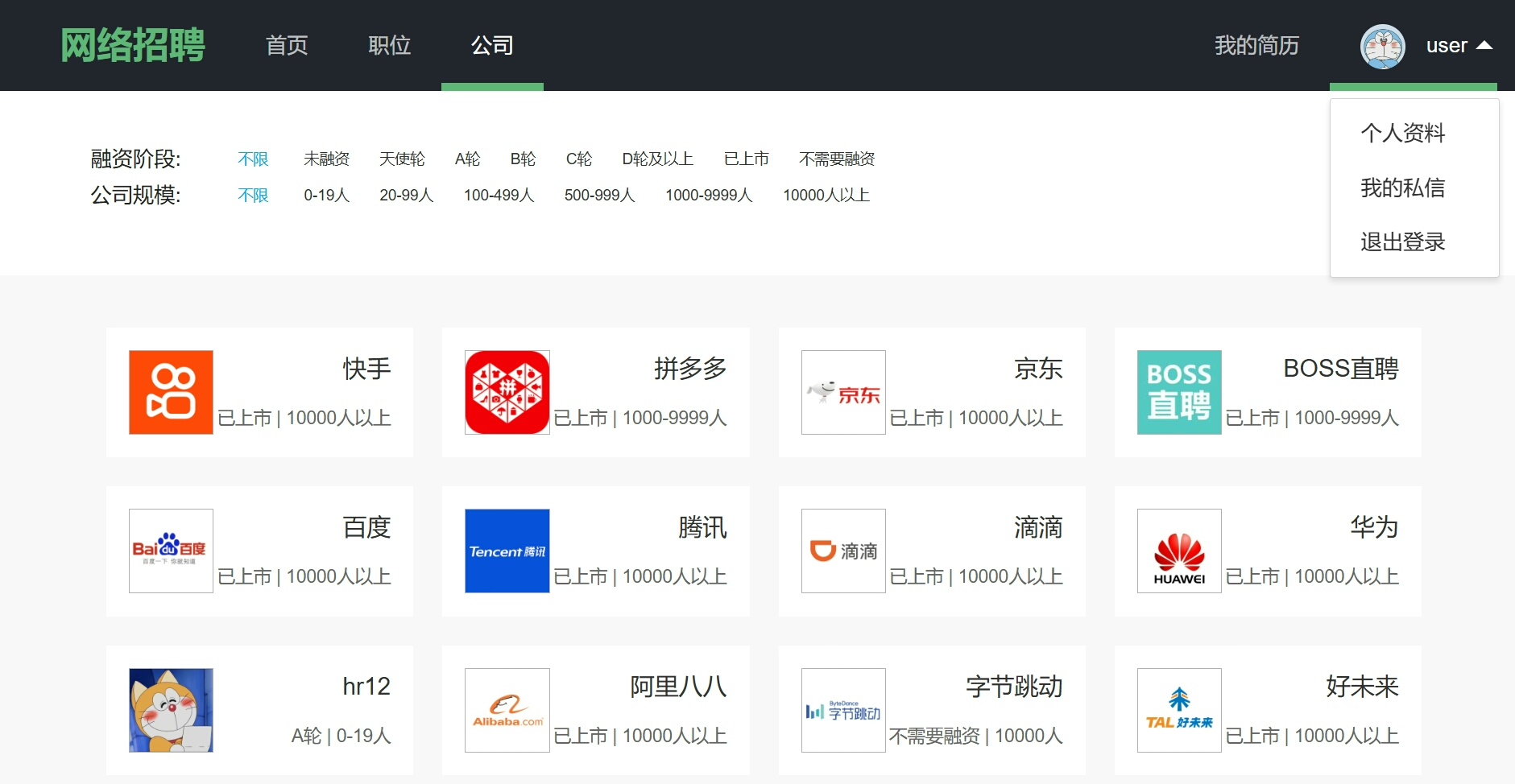Open the 腾讯 company name link
This screenshot has height=784, width=1515.
click(702, 528)
